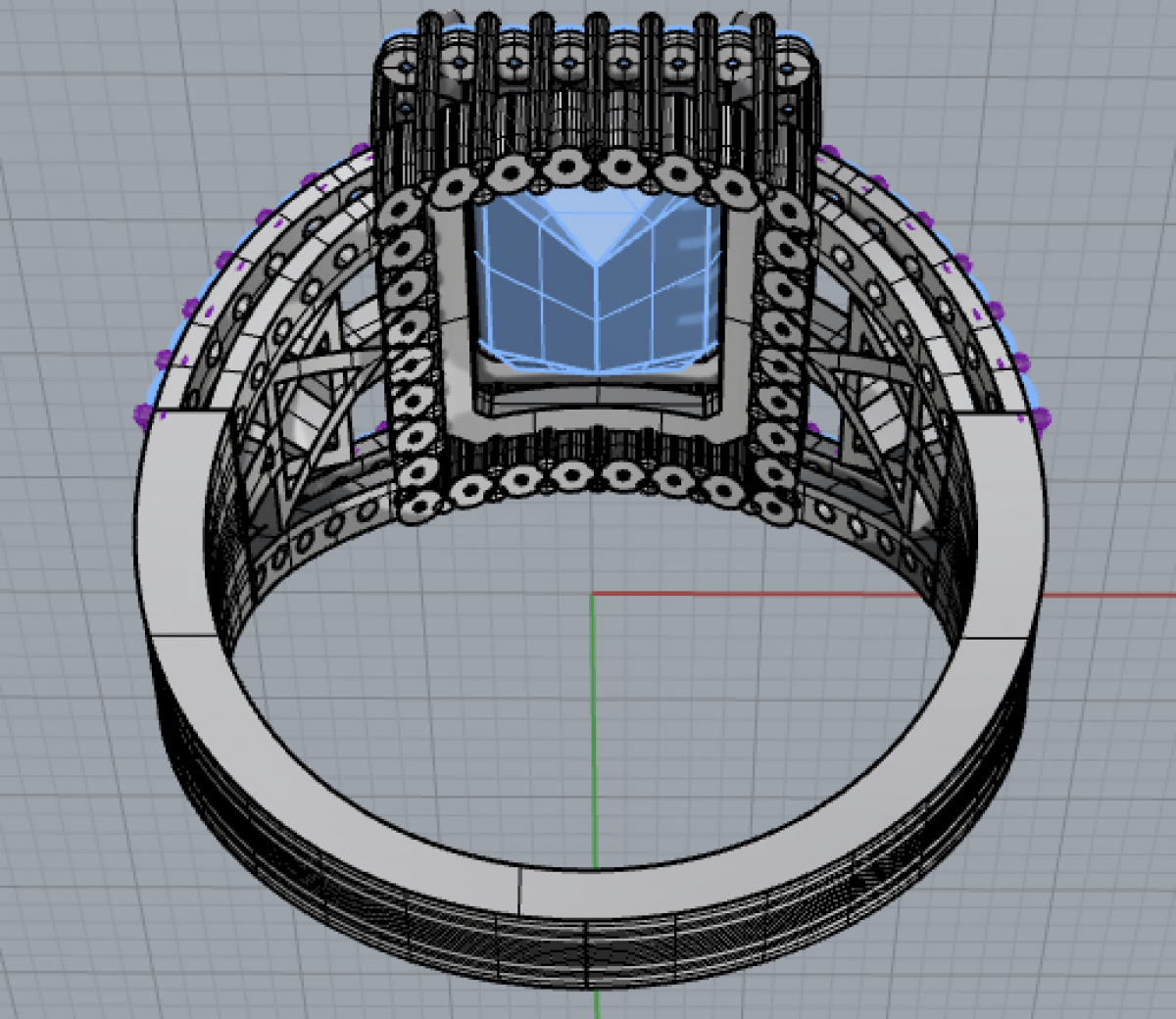Click the green Y-axis line
Image resolution: width=1176 pixels, height=1019 pixels.
(x=593, y=730)
